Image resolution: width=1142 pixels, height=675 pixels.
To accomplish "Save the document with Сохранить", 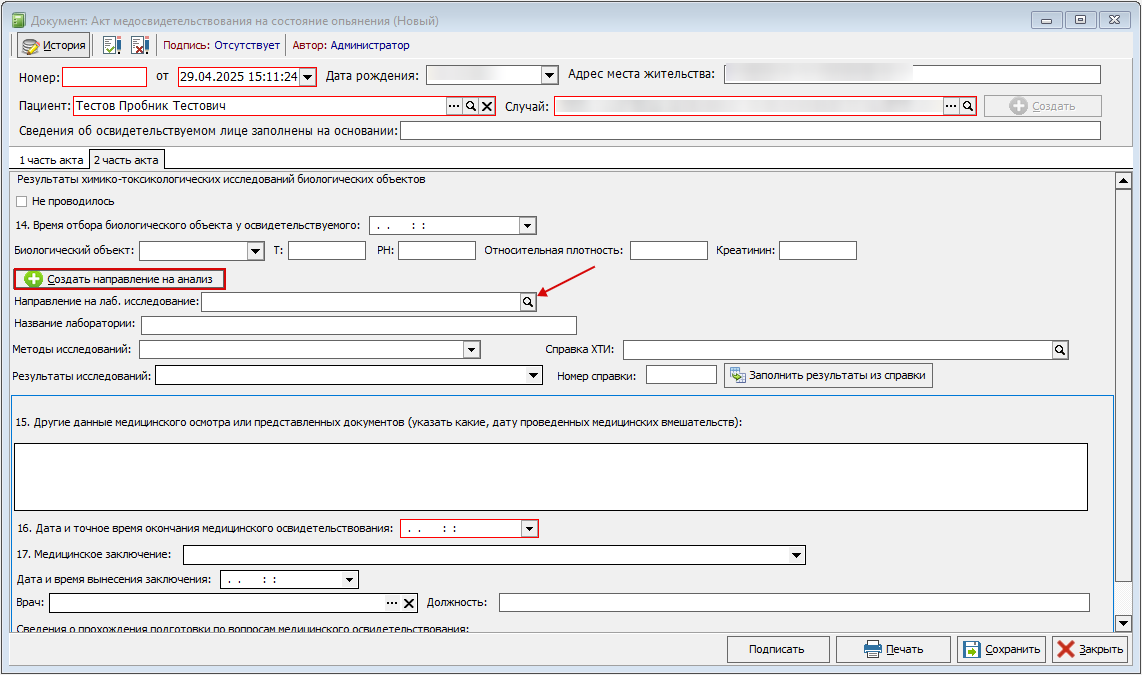I will 1001,650.
